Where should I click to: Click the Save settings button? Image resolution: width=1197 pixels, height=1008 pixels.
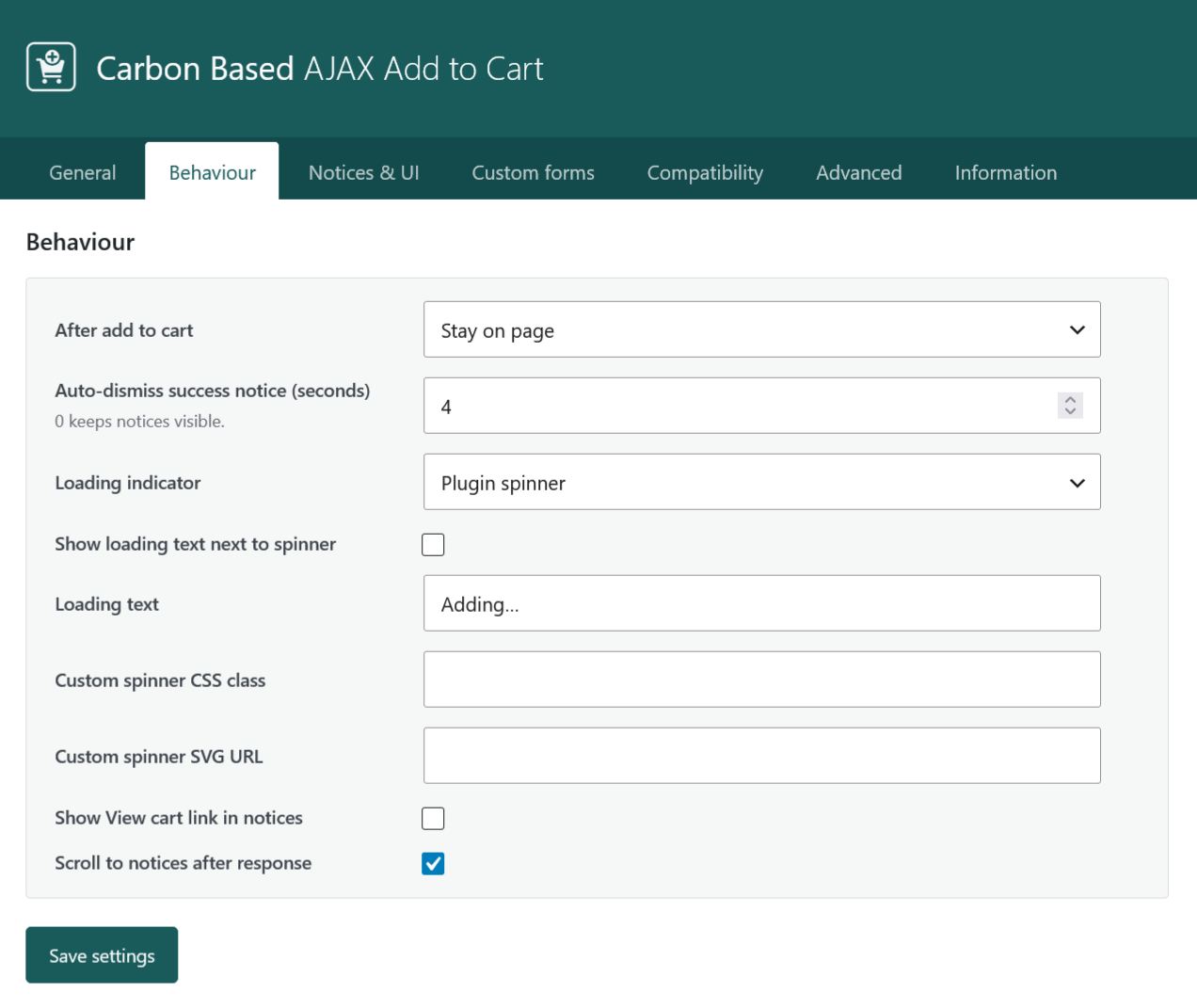tap(102, 955)
